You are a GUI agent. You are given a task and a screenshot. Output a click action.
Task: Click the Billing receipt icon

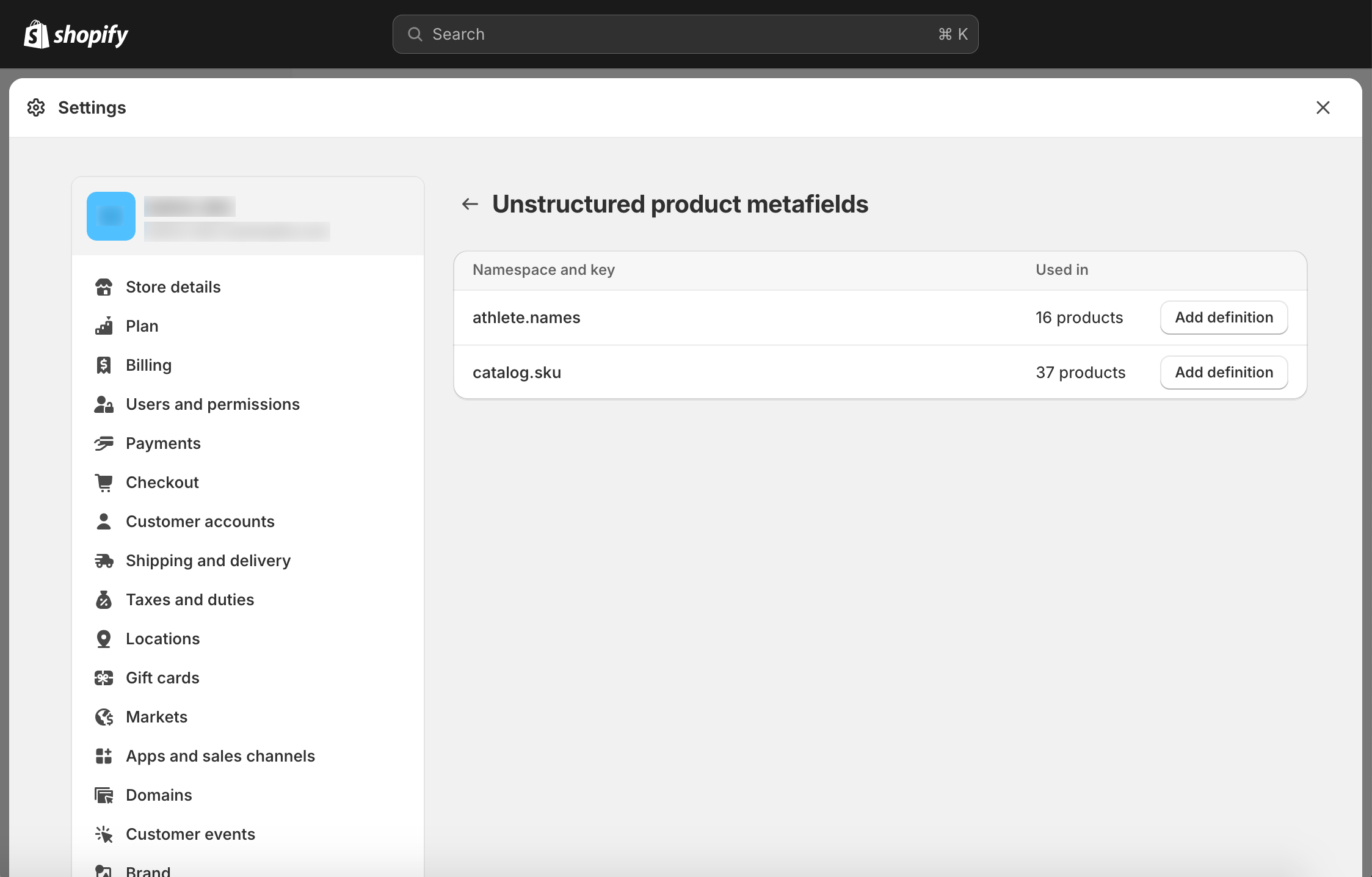104,365
